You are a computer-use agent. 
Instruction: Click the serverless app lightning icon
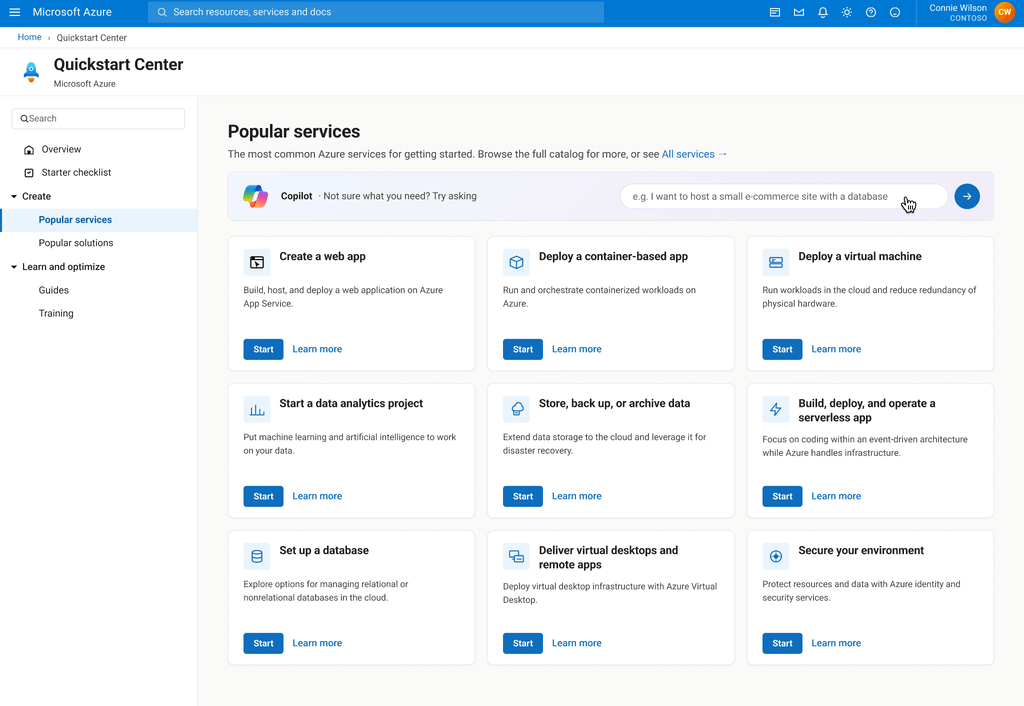pos(775,409)
